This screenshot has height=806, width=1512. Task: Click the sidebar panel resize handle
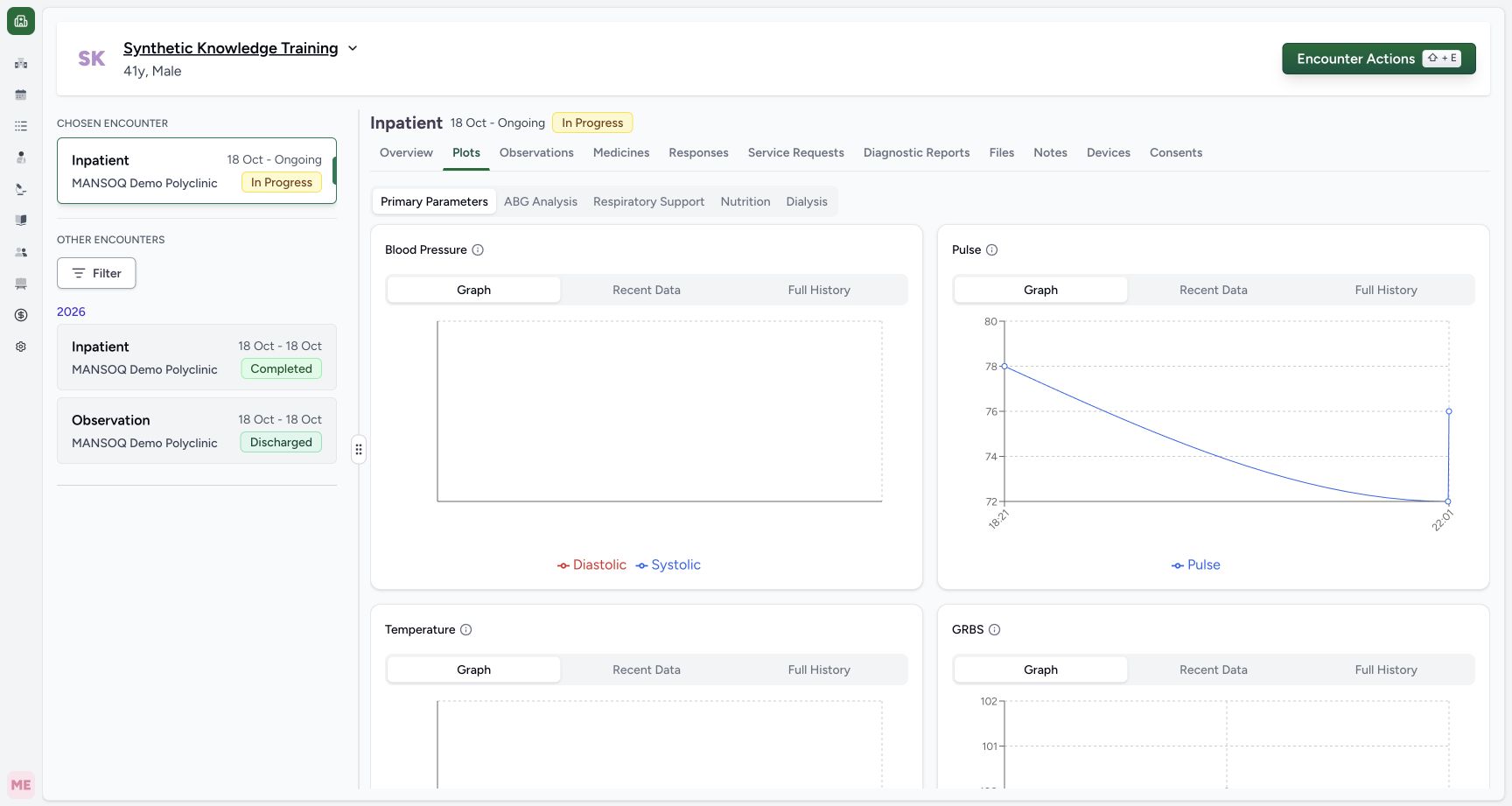tap(359, 450)
